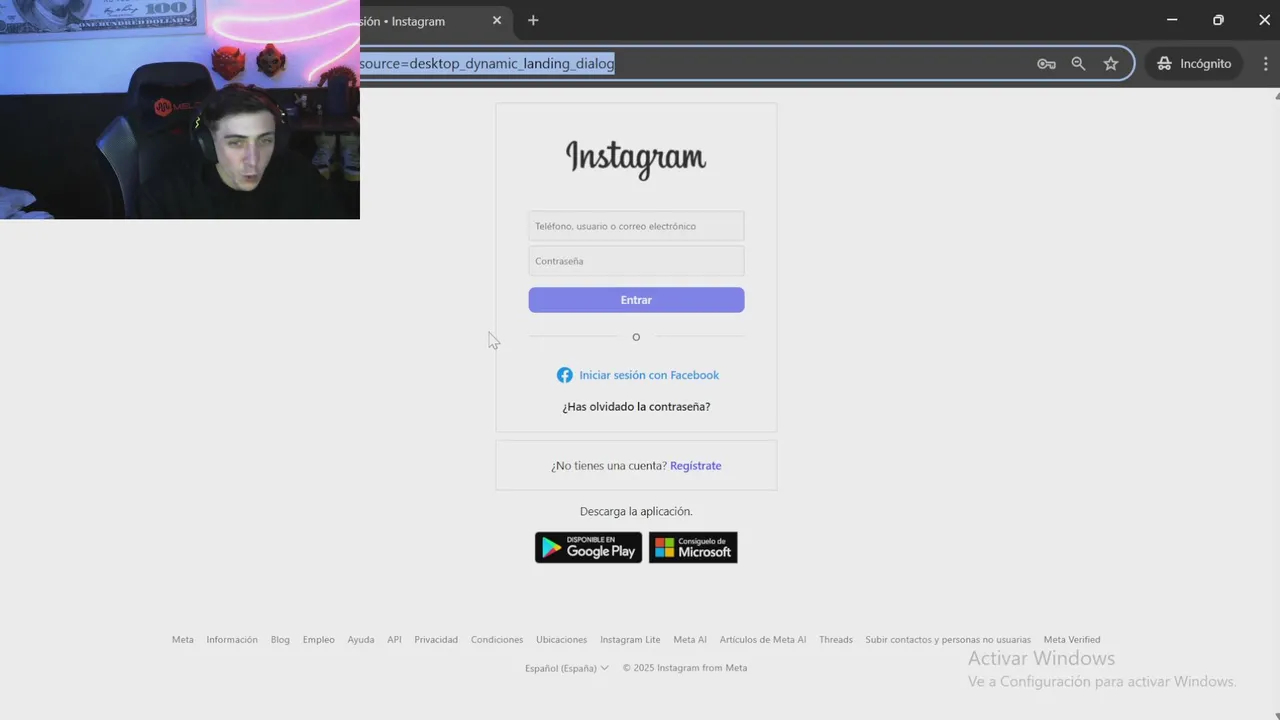Open the Meta footer link

click(x=183, y=640)
